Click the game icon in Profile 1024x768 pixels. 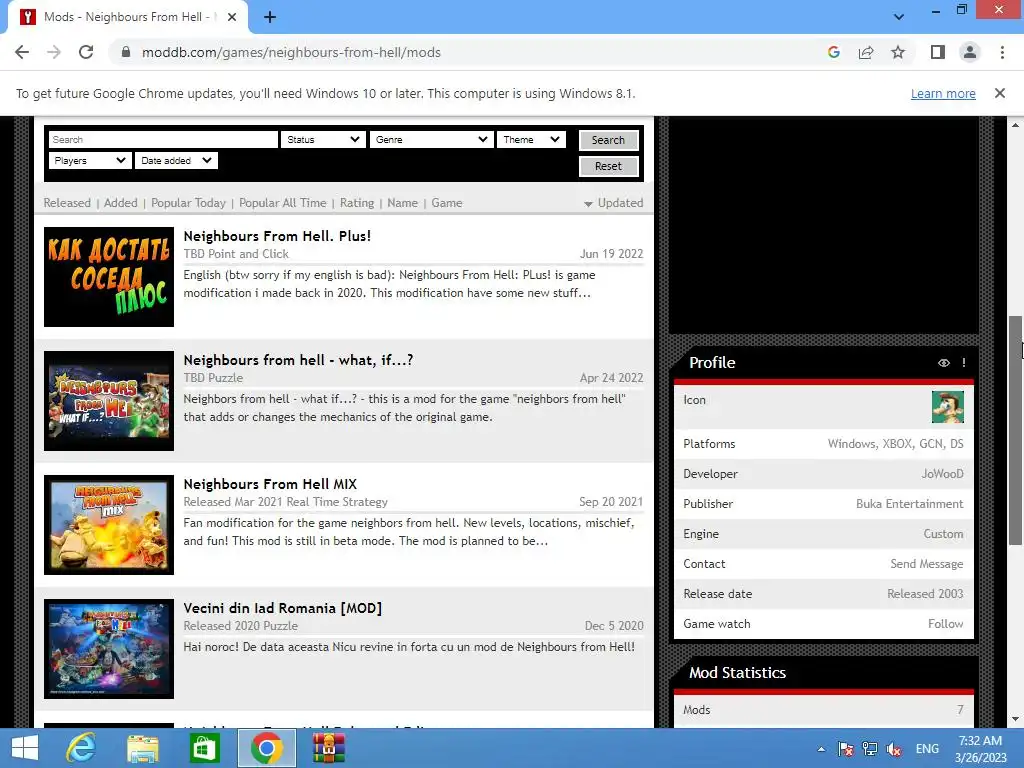point(948,408)
